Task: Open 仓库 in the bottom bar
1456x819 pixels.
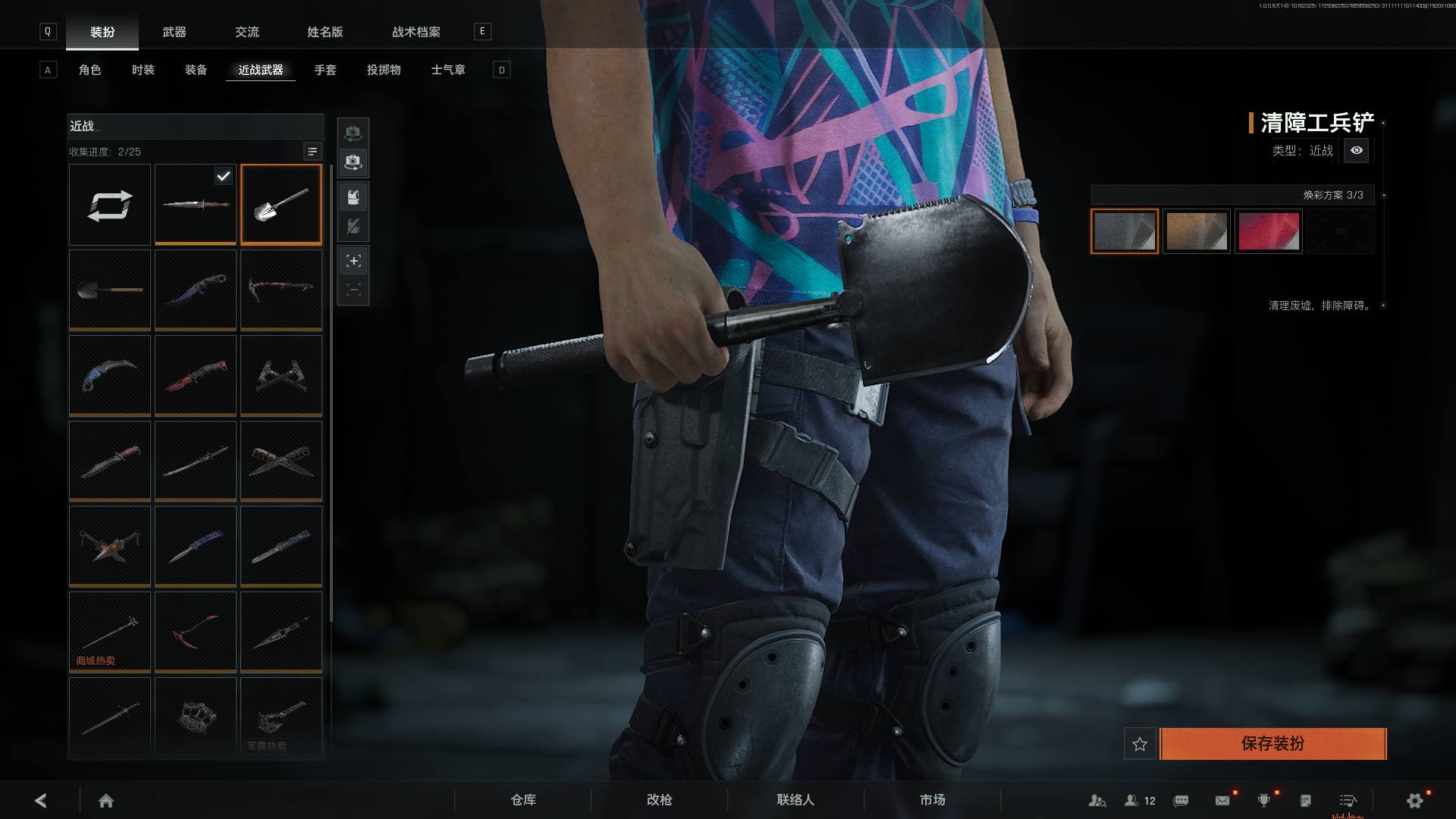Action: 523,800
